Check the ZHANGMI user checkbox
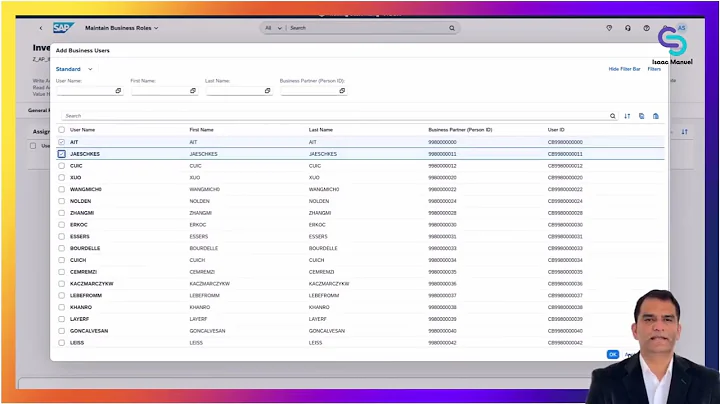 pyautogui.click(x=62, y=213)
